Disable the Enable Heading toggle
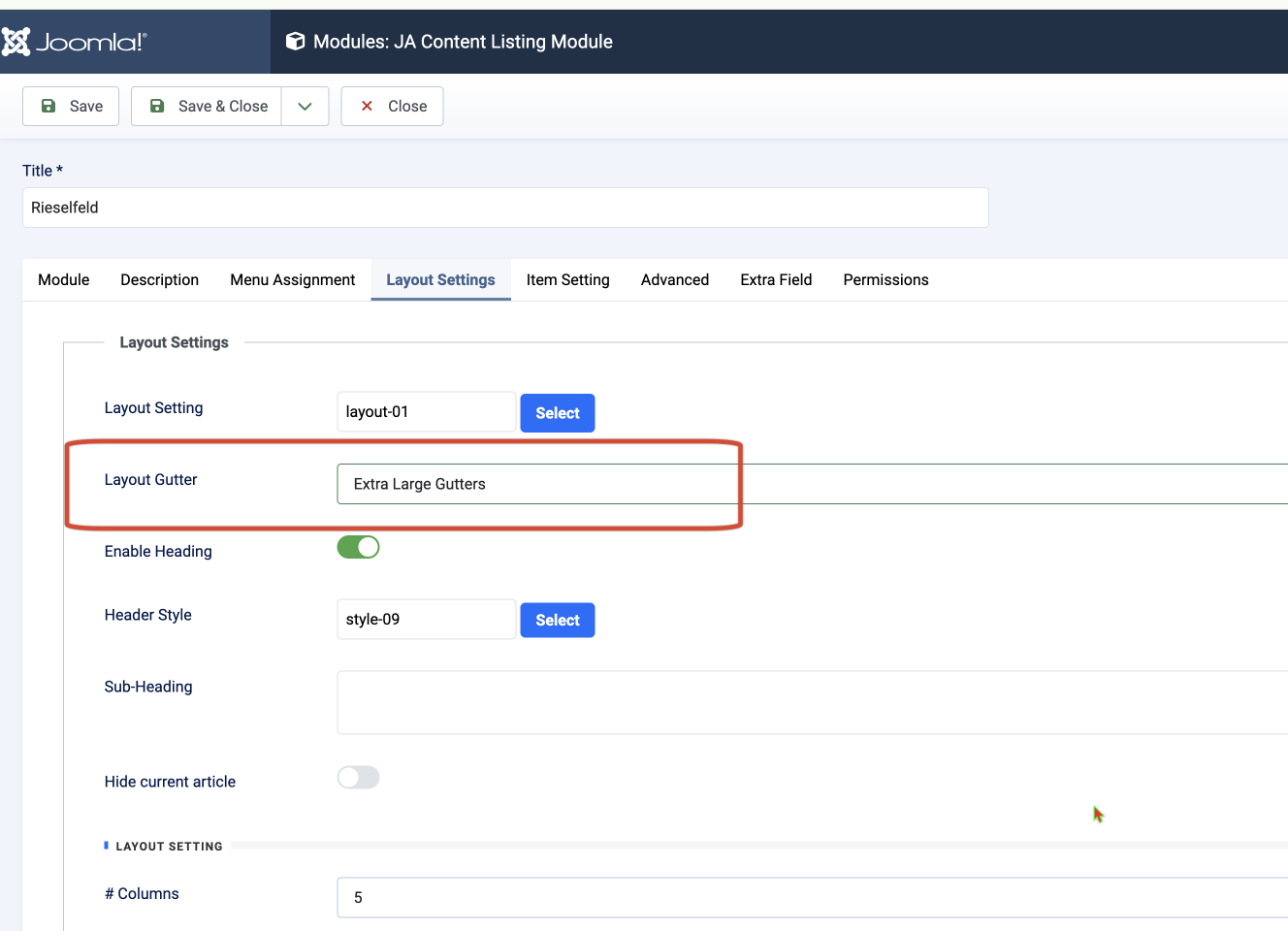1288x931 pixels. tap(358, 548)
